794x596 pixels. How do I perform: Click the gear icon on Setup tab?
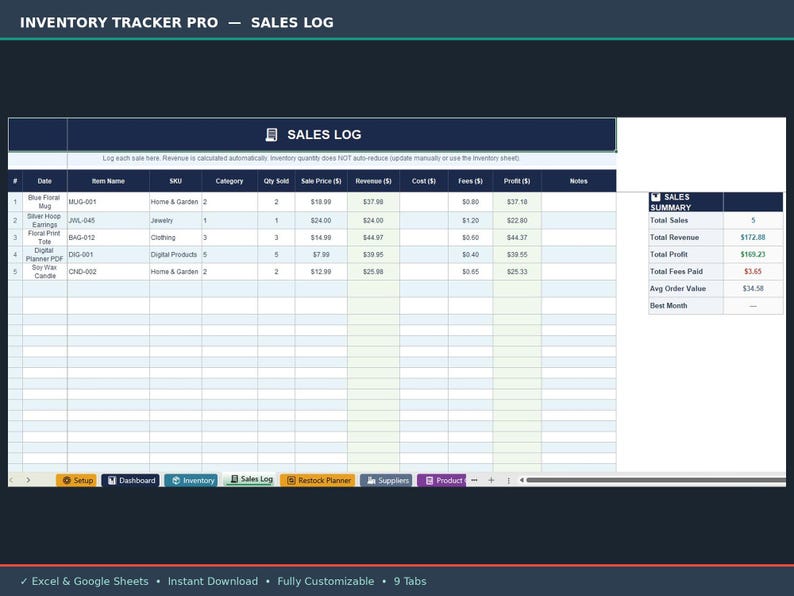point(66,481)
